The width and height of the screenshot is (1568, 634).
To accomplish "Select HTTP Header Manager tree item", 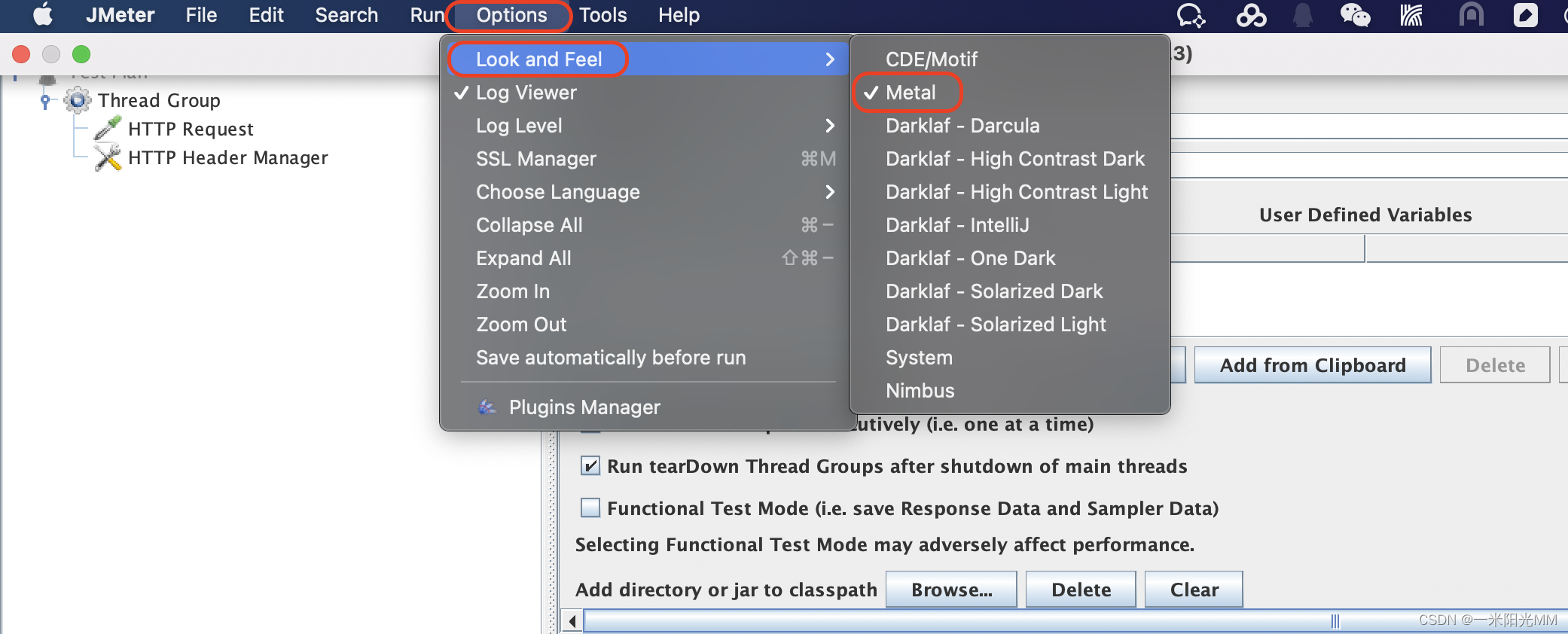I will pos(228,157).
